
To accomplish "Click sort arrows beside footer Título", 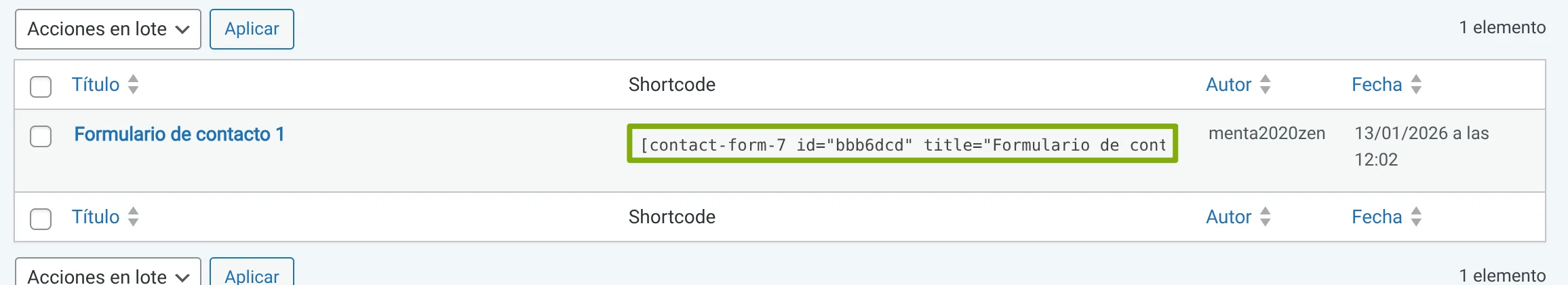I will (134, 216).
